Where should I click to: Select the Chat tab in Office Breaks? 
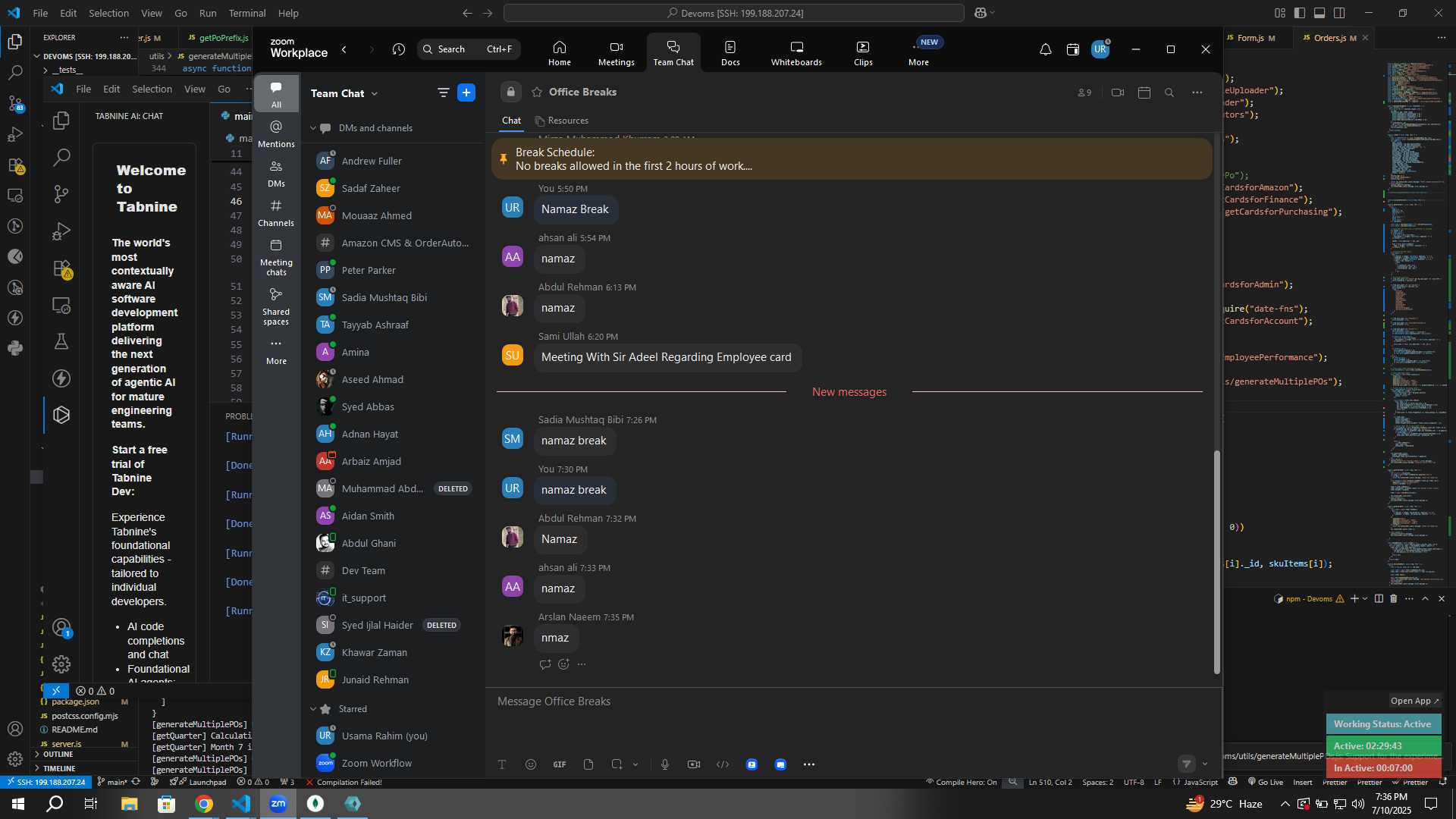511,121
